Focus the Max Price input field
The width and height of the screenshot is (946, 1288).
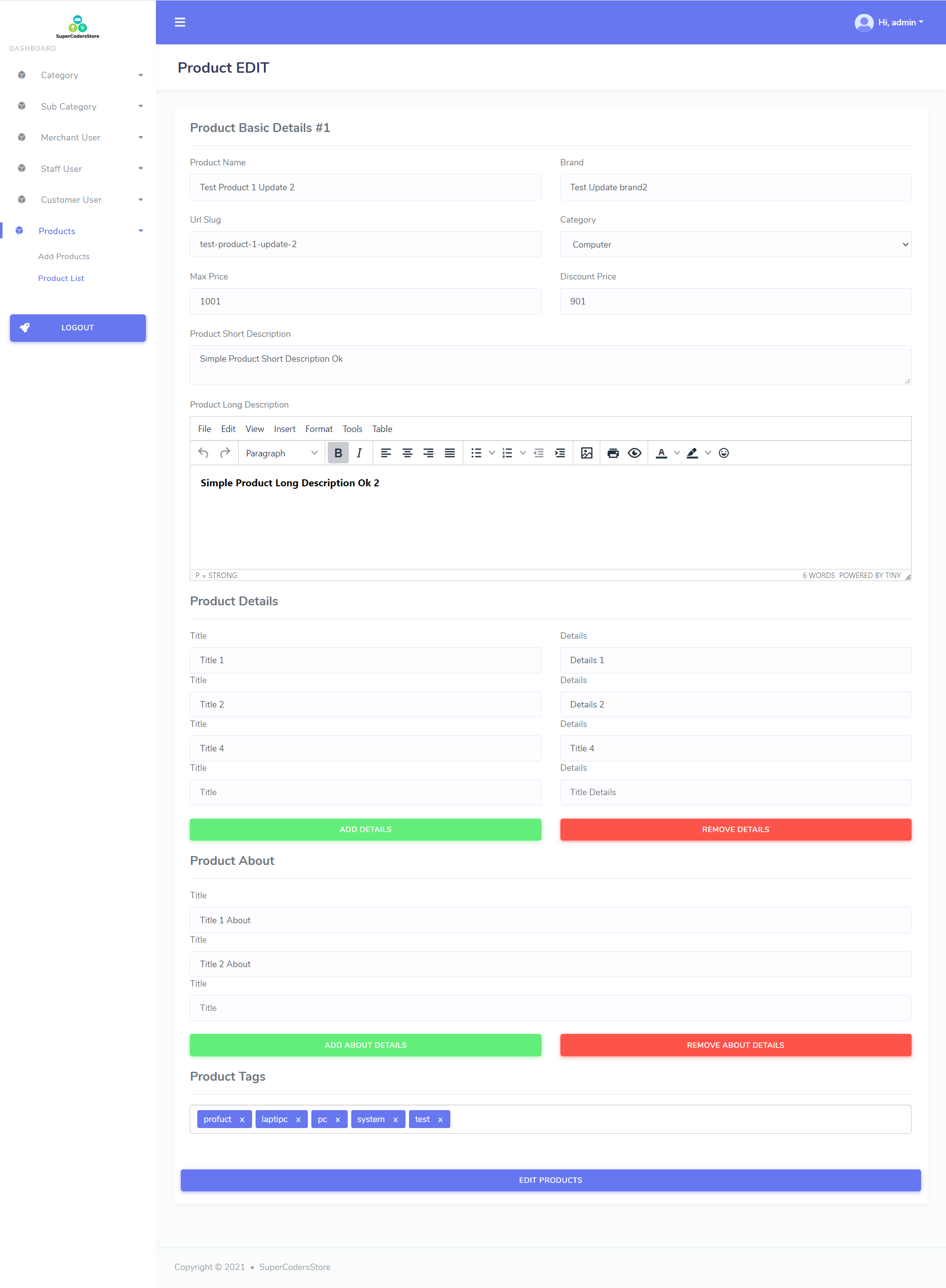click(365, 301)
